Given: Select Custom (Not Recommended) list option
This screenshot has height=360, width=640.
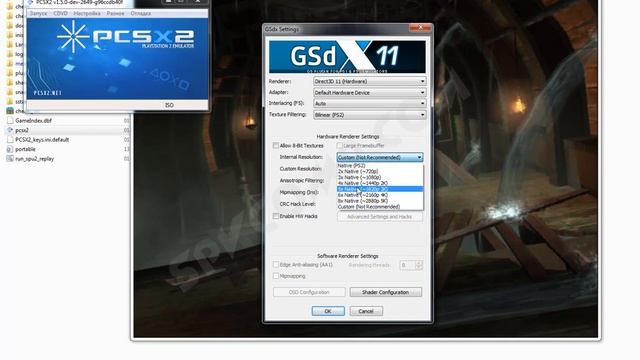Looking at the screenshot, I should (380, 207).
